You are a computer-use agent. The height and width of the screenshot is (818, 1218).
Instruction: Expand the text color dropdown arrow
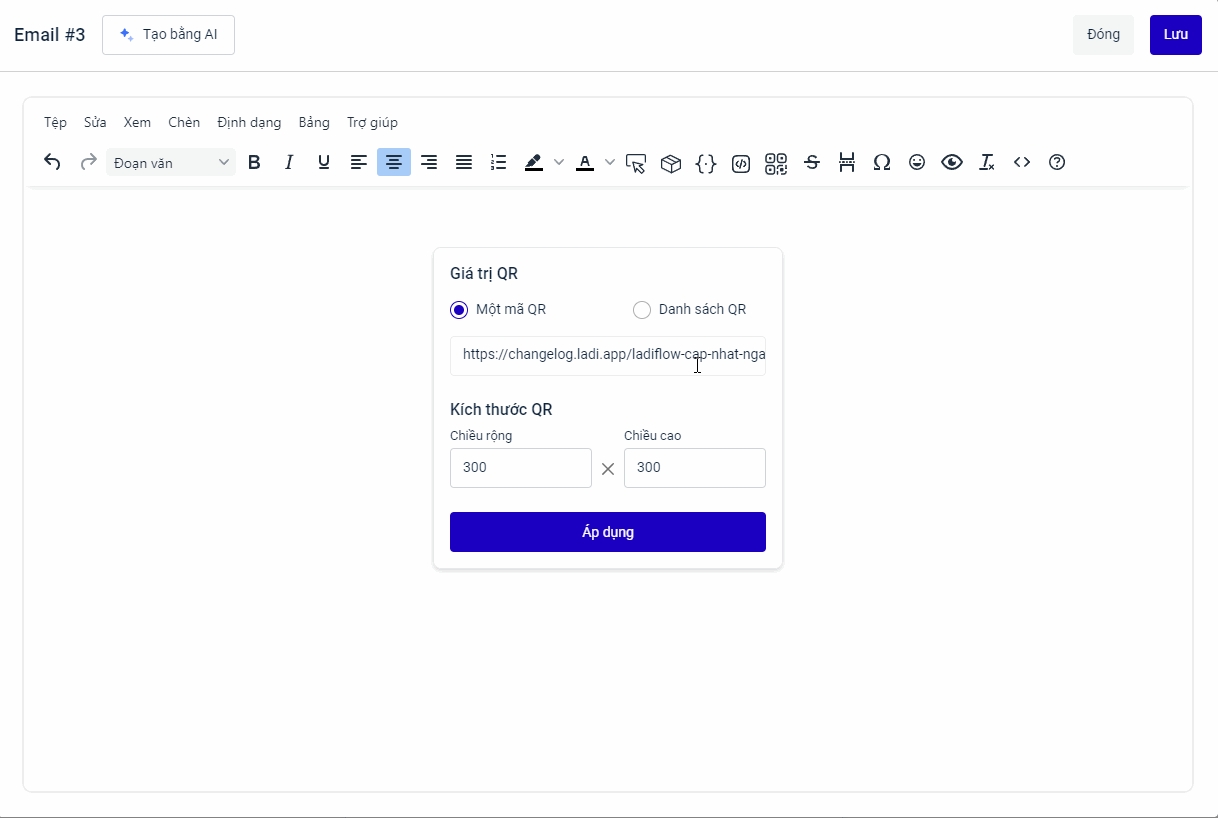610,162
